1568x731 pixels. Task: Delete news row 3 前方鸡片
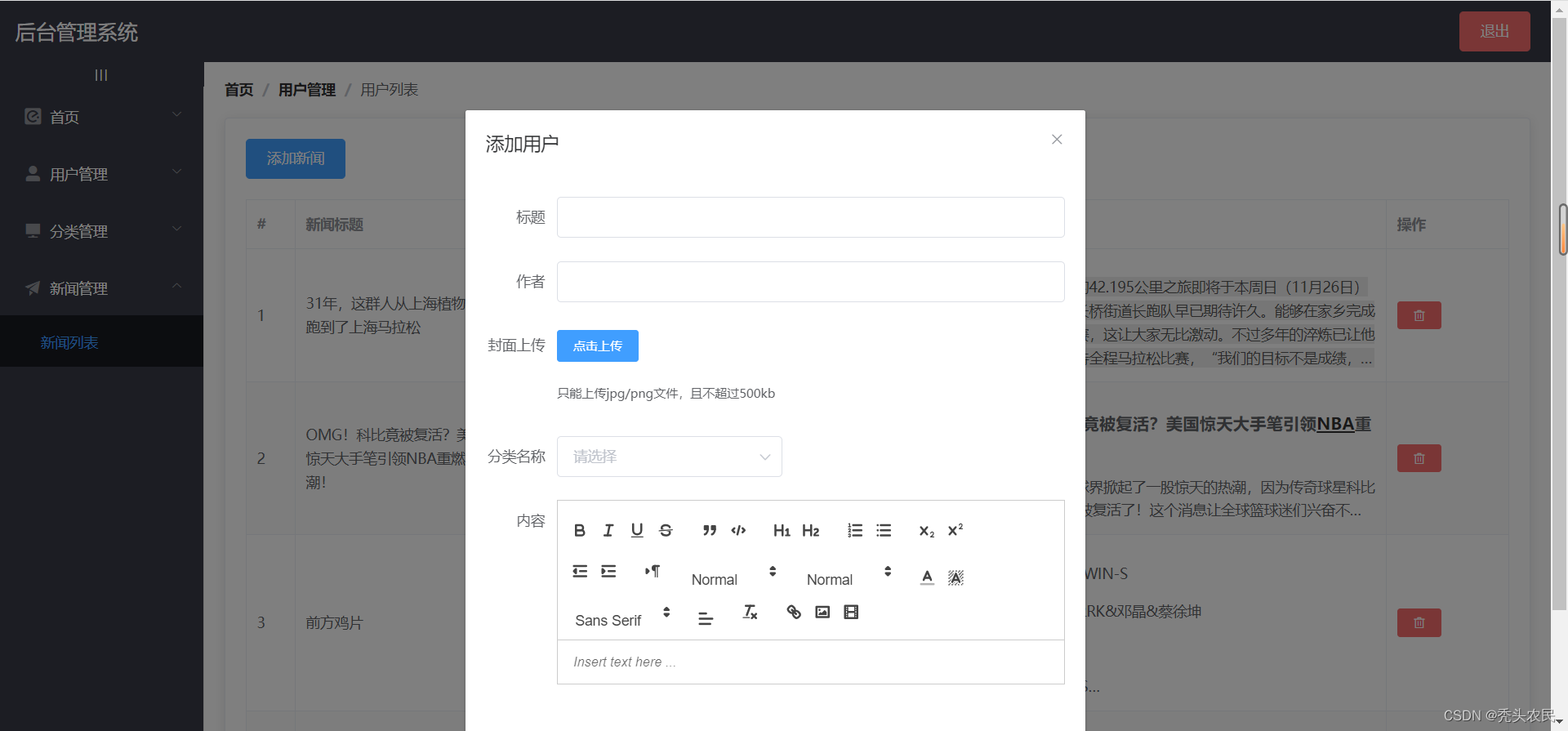(1419, 622)
